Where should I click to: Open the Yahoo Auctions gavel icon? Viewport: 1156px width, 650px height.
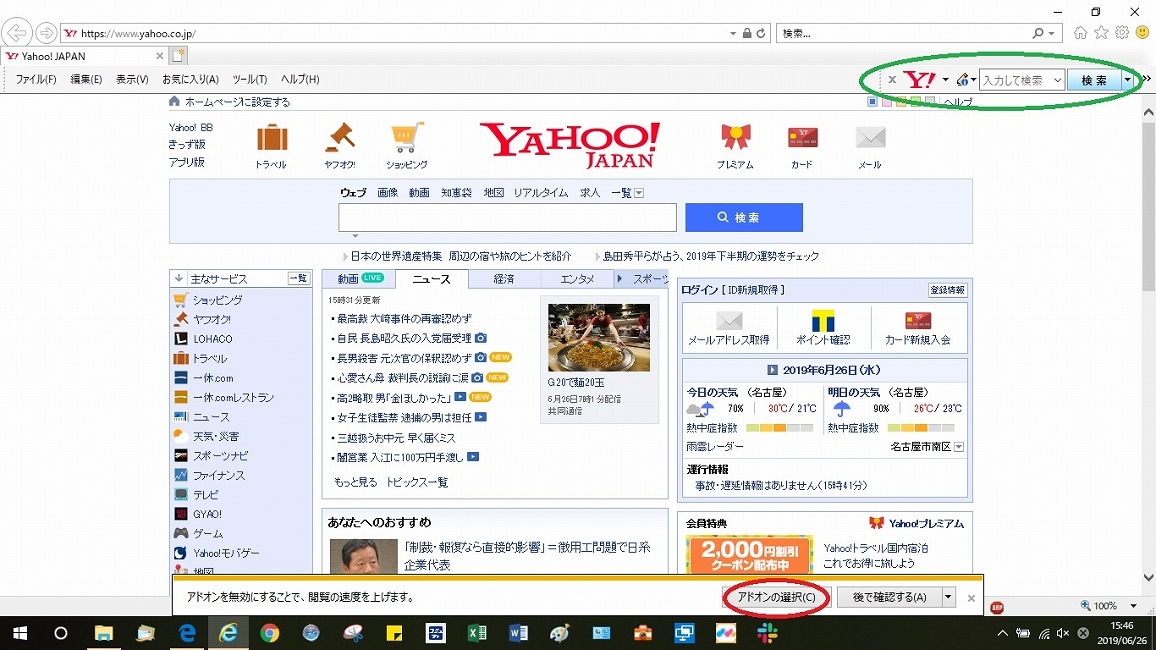[340, 137]
